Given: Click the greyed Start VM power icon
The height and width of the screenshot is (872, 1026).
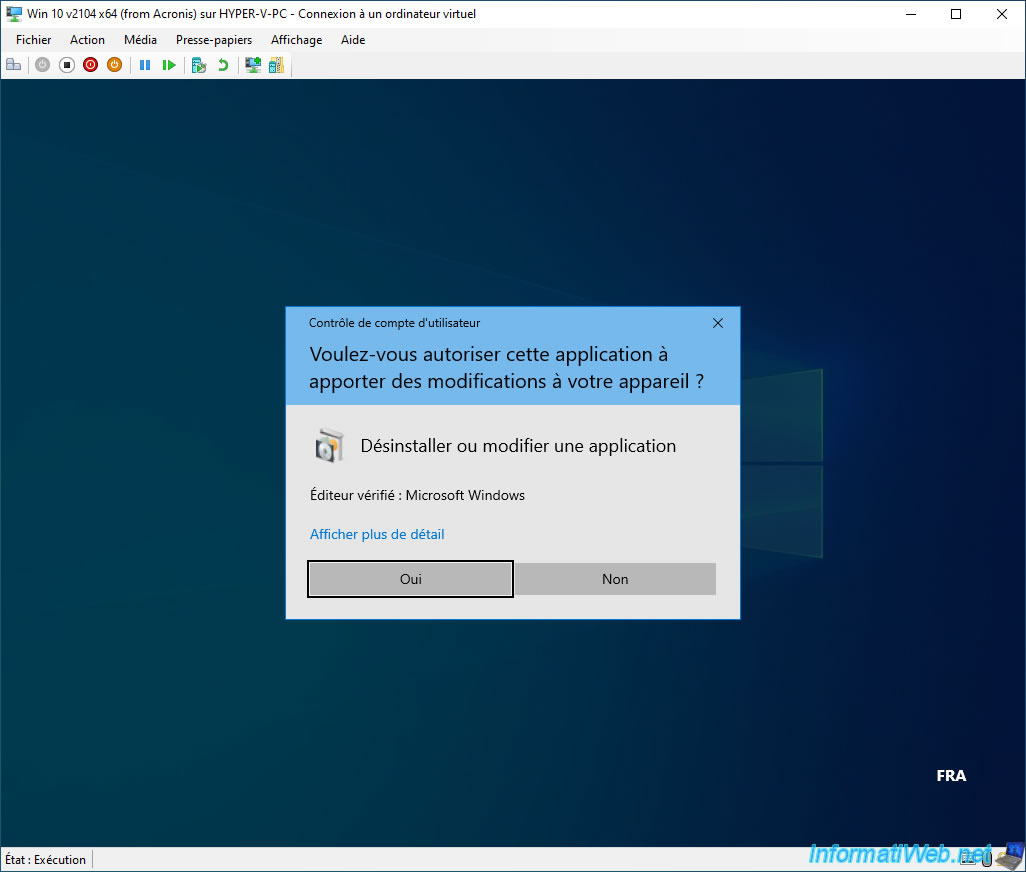Looking at the screenshot, I should [x=43, y=65].
